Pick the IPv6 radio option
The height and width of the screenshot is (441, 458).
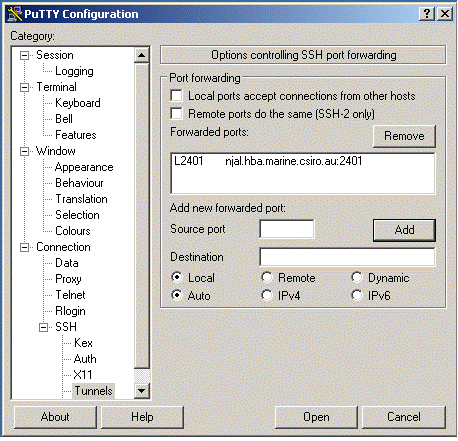[357, 295]
